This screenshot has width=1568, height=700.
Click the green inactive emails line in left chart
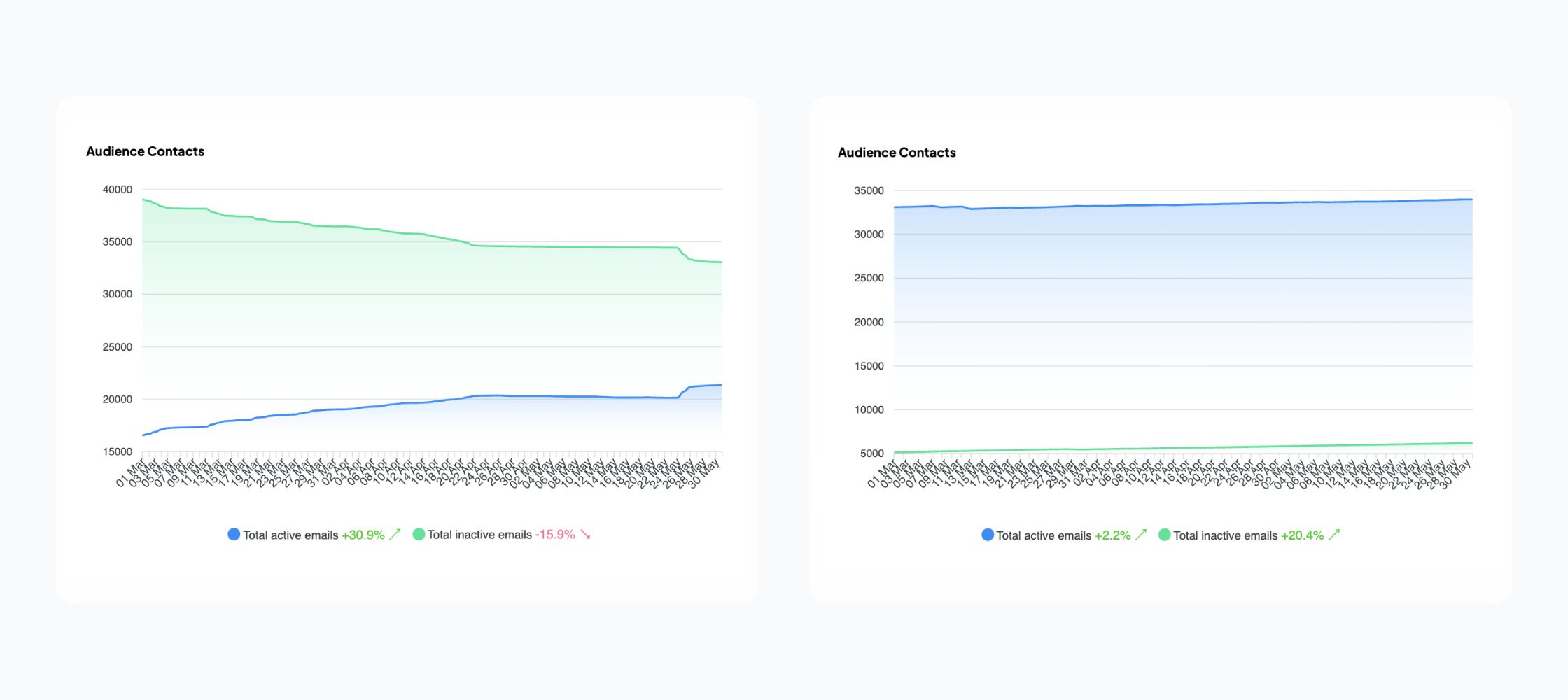tap(432, 235)
